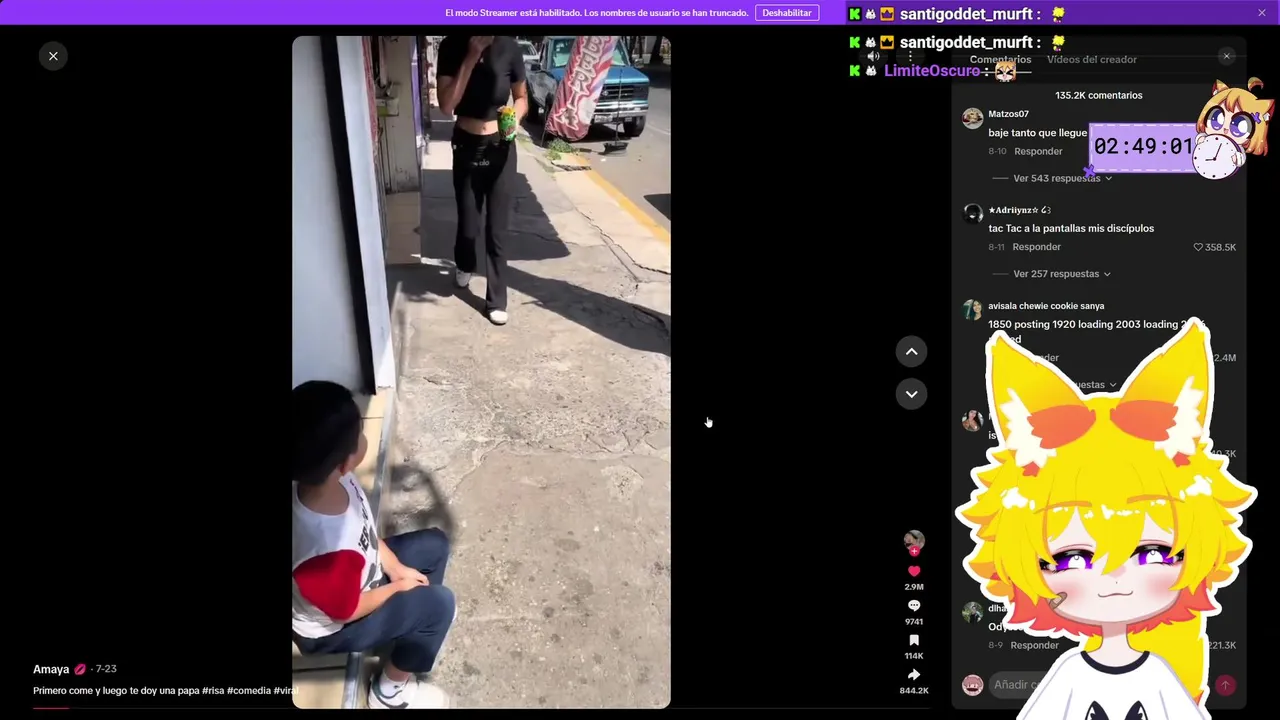Seek using the video progress bar
This screenshot has width=1280, height=720.
(481, 708)
